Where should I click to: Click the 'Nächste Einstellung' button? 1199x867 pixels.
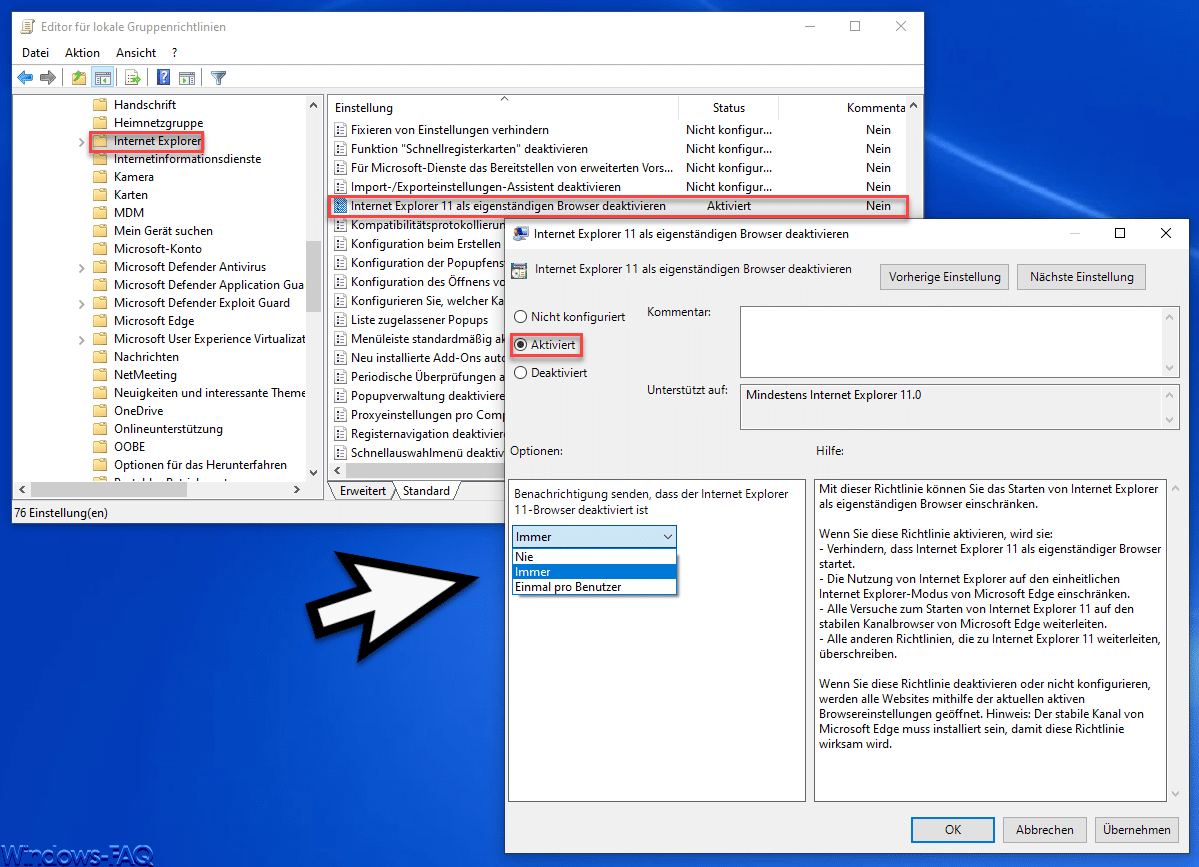1081,277
